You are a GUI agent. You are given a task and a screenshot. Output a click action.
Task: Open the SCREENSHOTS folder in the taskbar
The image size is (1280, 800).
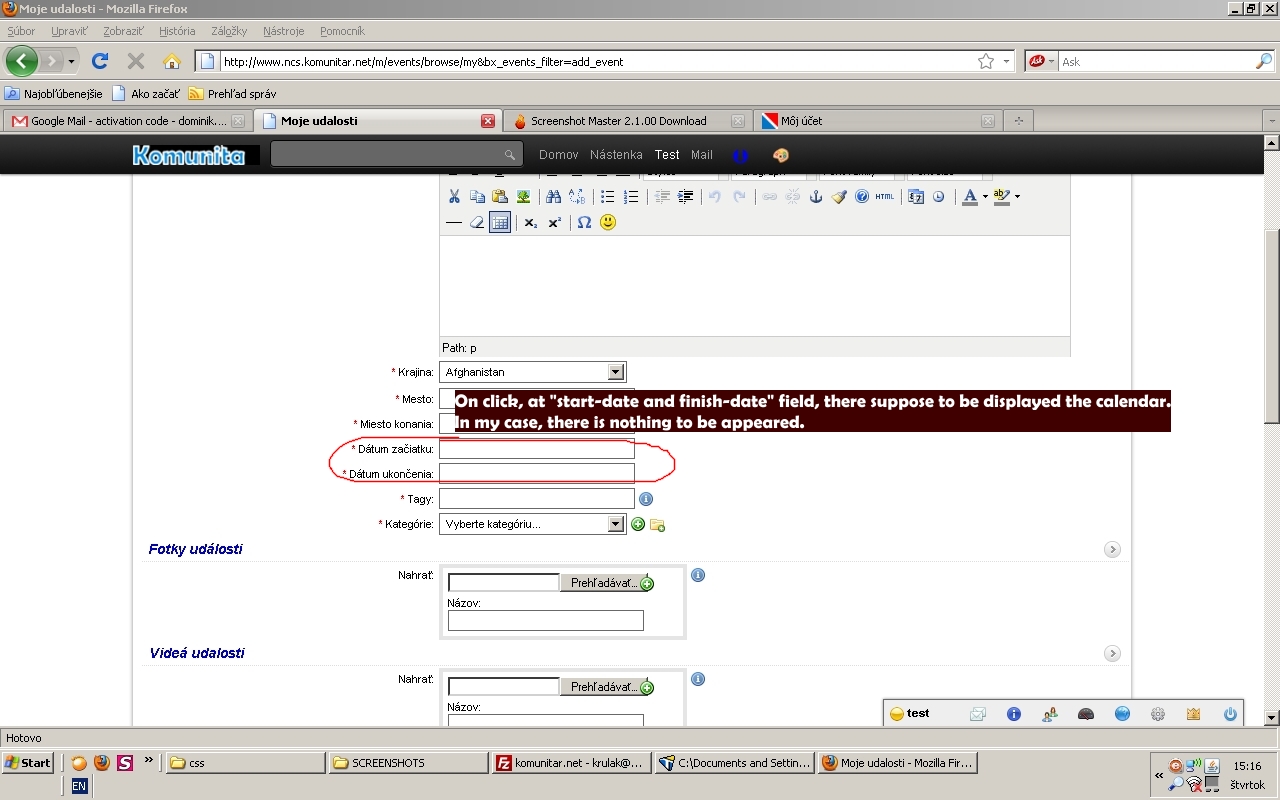tap(409, 763)
